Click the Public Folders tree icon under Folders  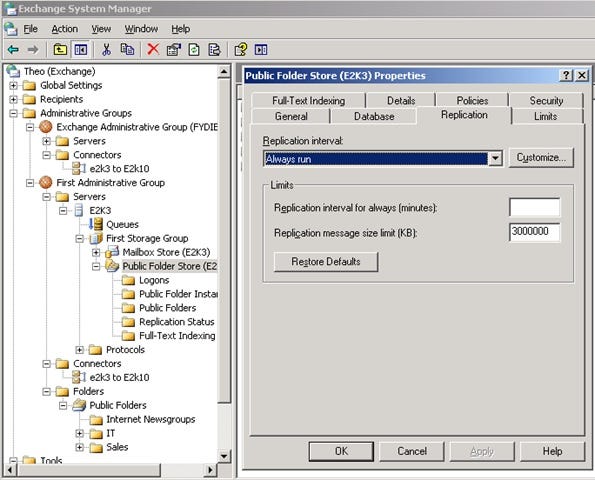pos(79,405)
